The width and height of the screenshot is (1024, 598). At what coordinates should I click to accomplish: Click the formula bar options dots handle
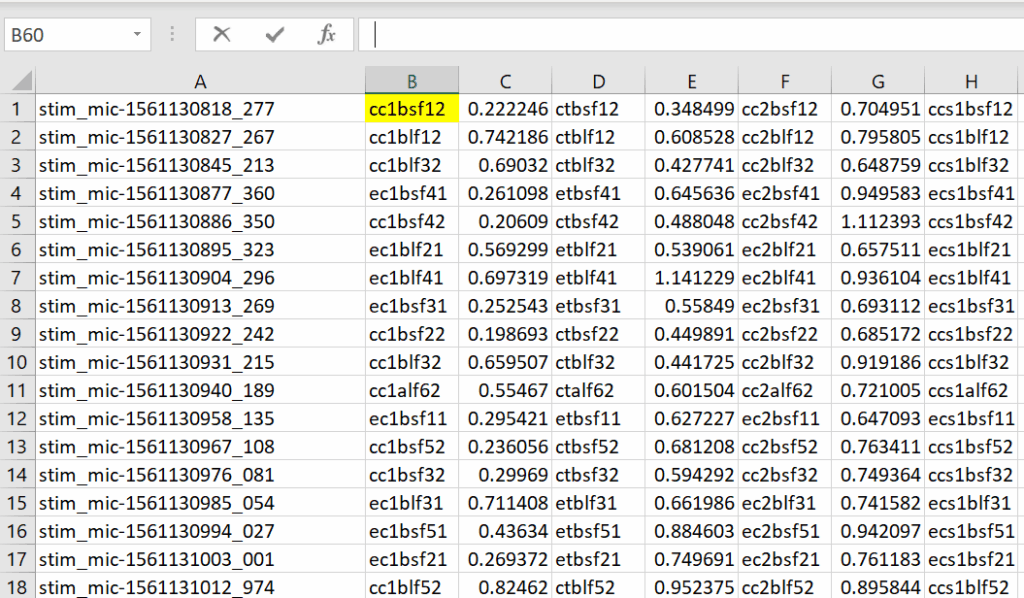click(172, 35)
